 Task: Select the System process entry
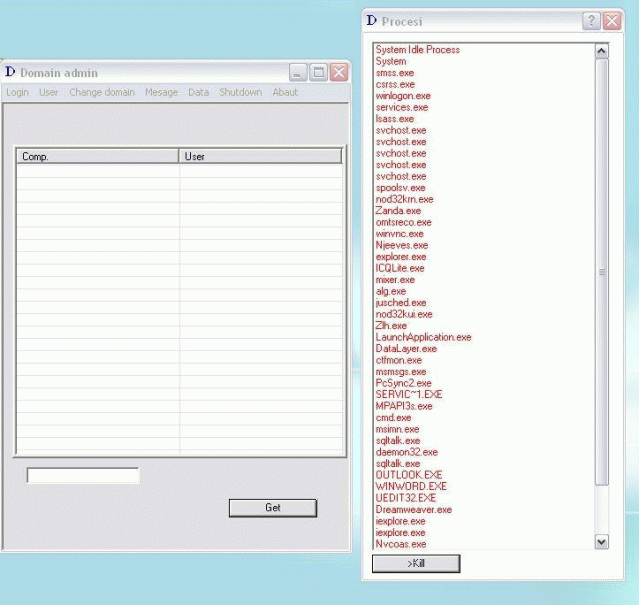click(x=391, y=62)
